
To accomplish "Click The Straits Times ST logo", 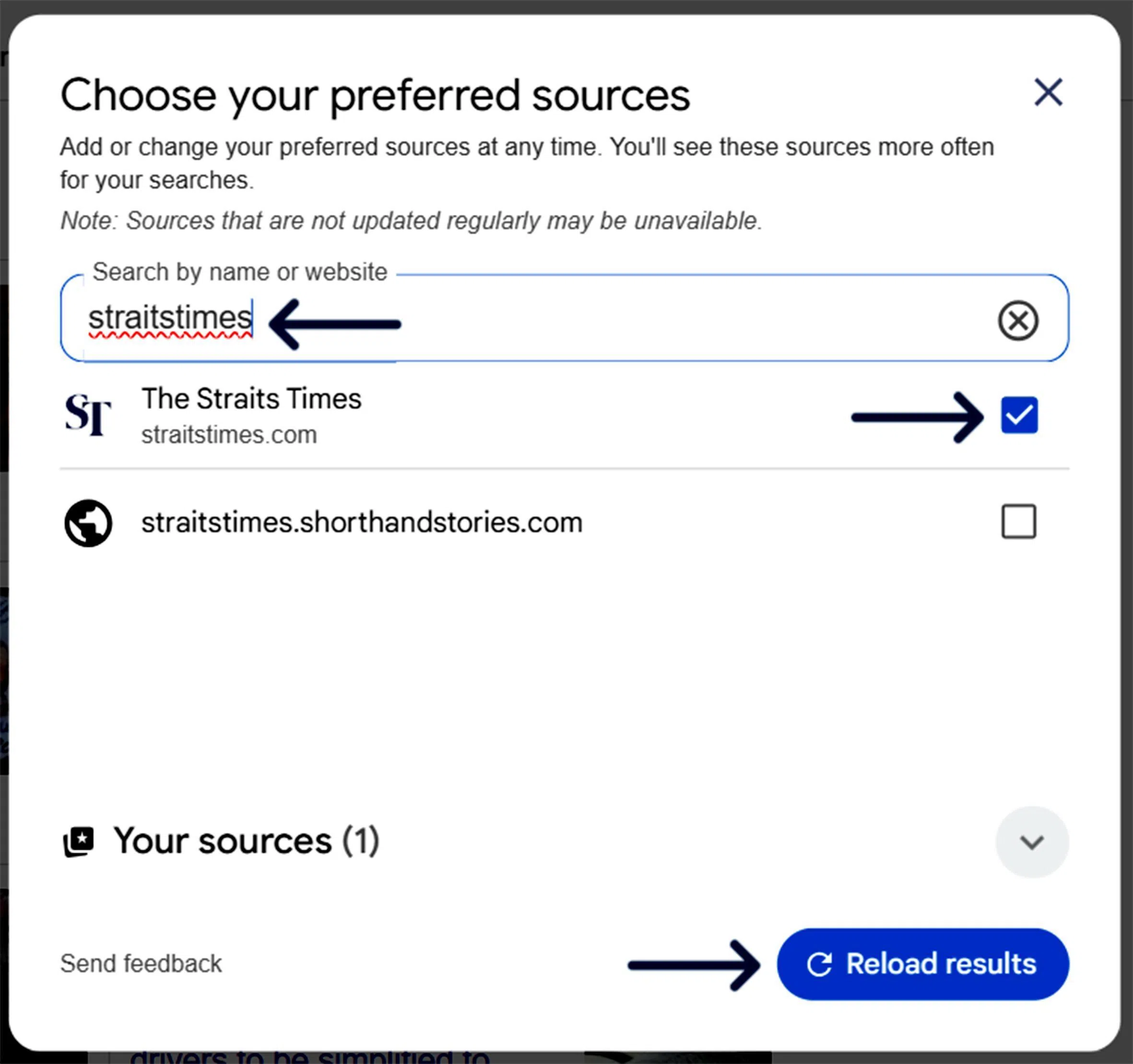I will 88,415.
